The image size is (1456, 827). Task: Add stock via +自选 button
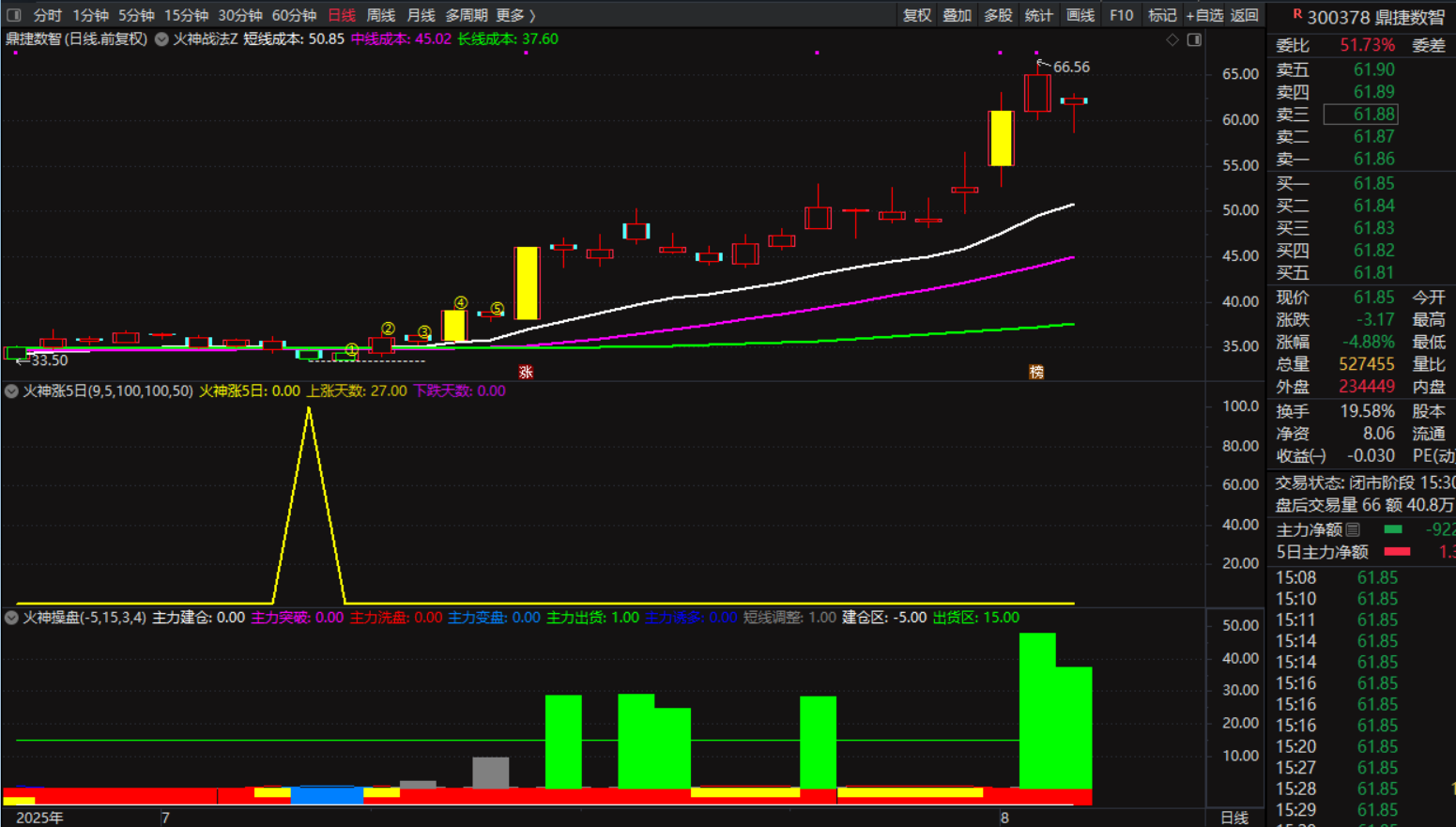click(1204, 15)
